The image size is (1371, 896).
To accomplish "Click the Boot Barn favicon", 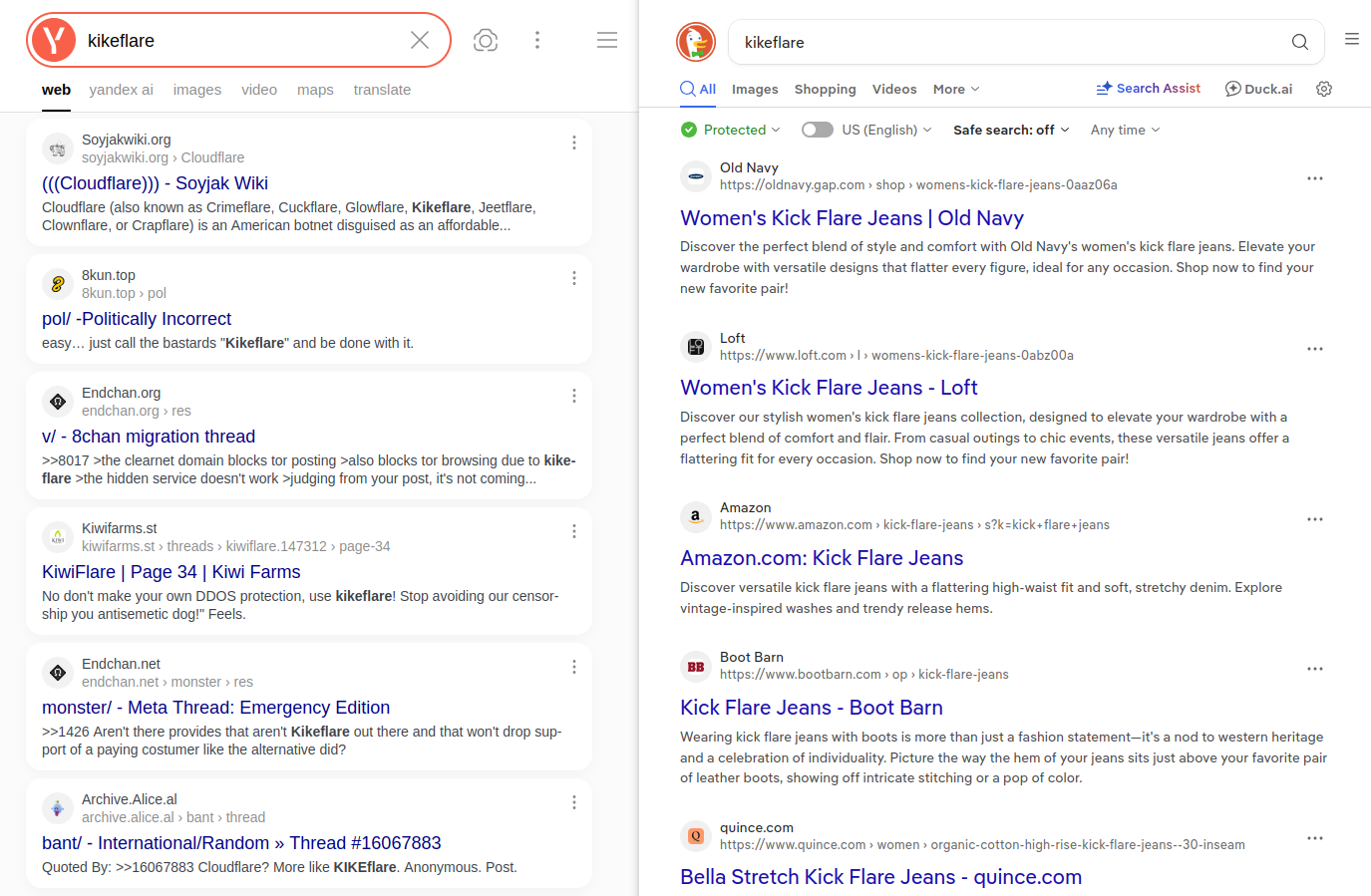I will [x=696, y=666].
